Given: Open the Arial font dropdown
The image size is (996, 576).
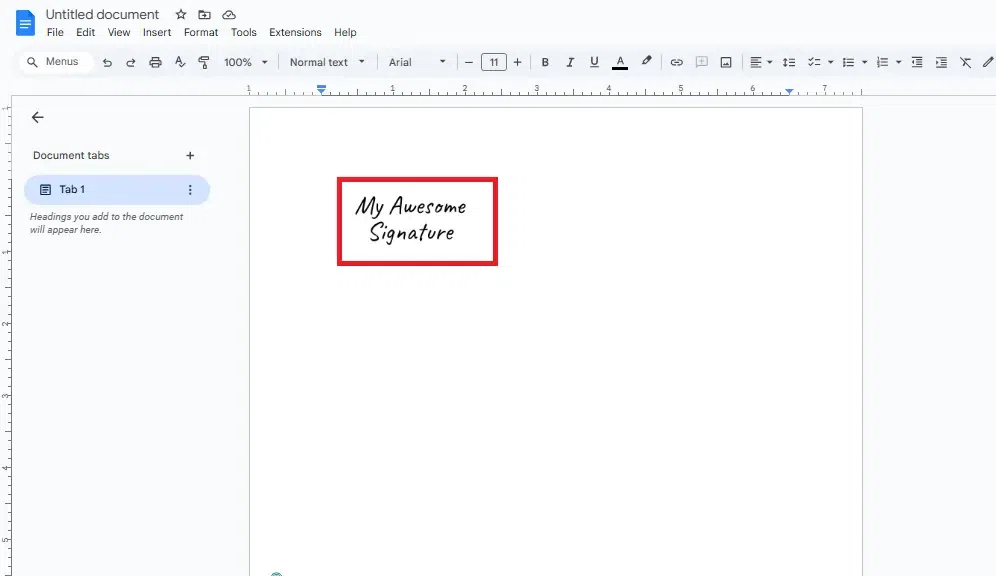Looking at the screenshot, I should 417,62.
